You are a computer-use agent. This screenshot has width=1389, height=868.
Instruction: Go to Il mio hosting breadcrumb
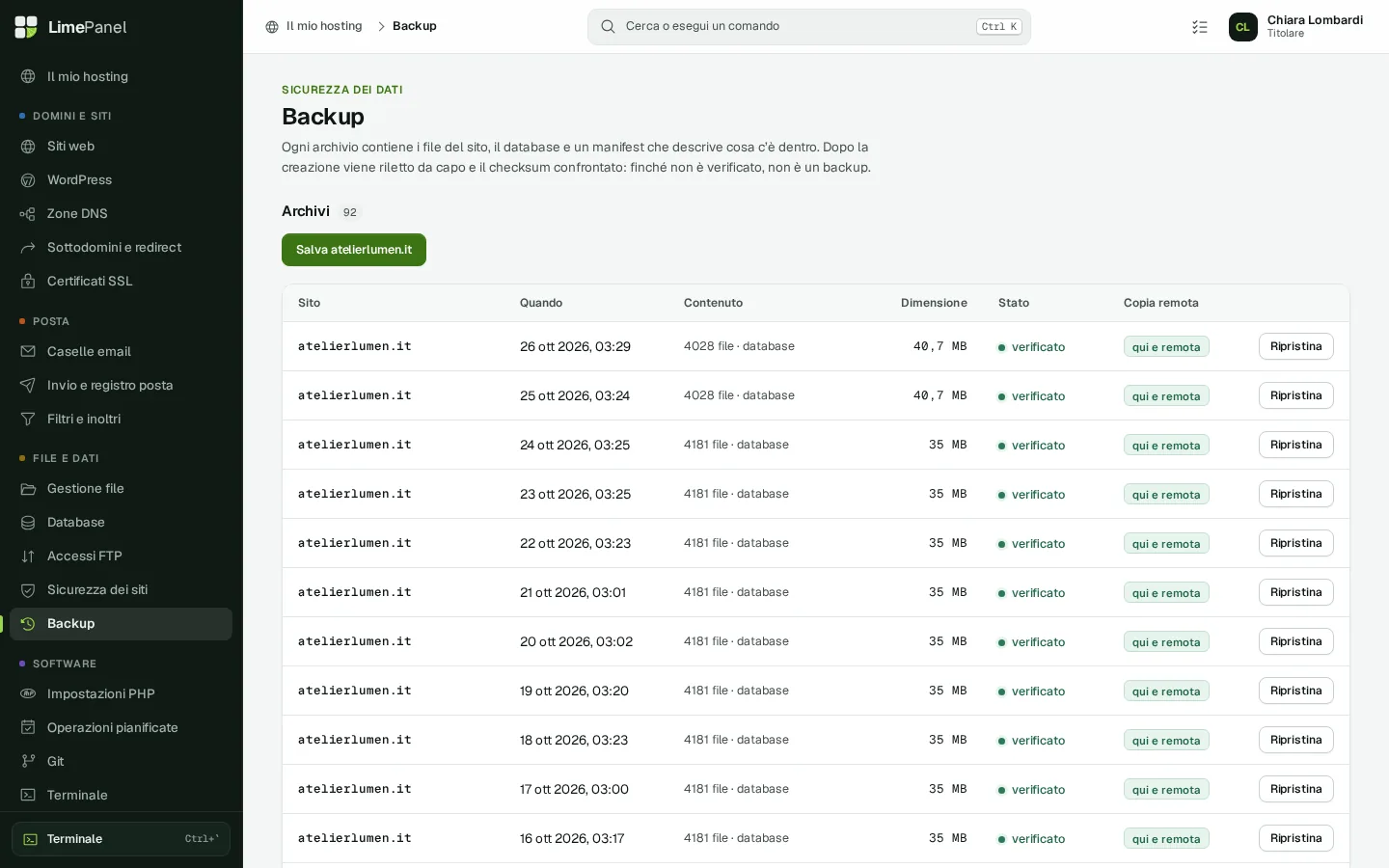[x=314, y=26]
